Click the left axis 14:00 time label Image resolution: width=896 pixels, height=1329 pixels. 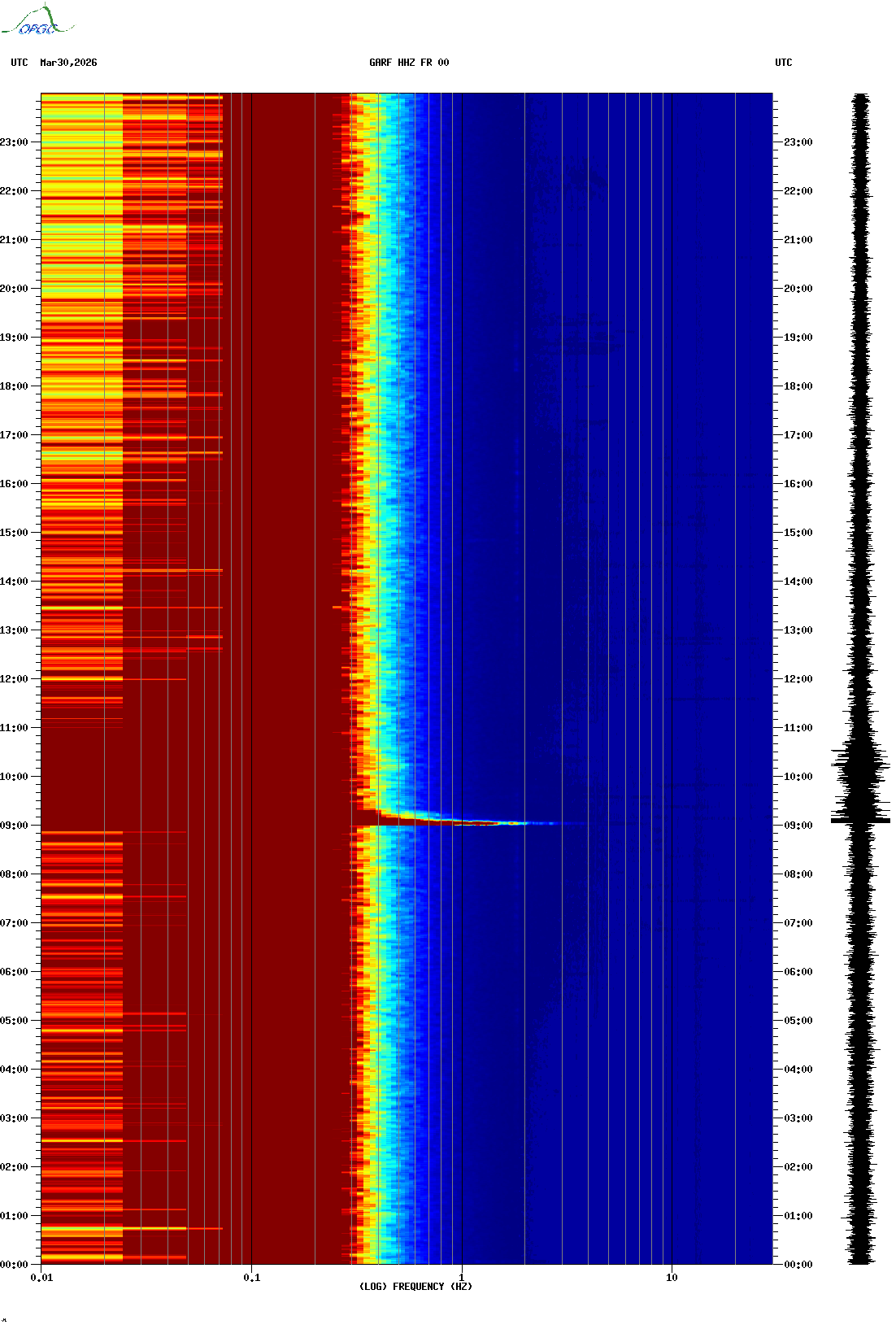pos(14,582)
